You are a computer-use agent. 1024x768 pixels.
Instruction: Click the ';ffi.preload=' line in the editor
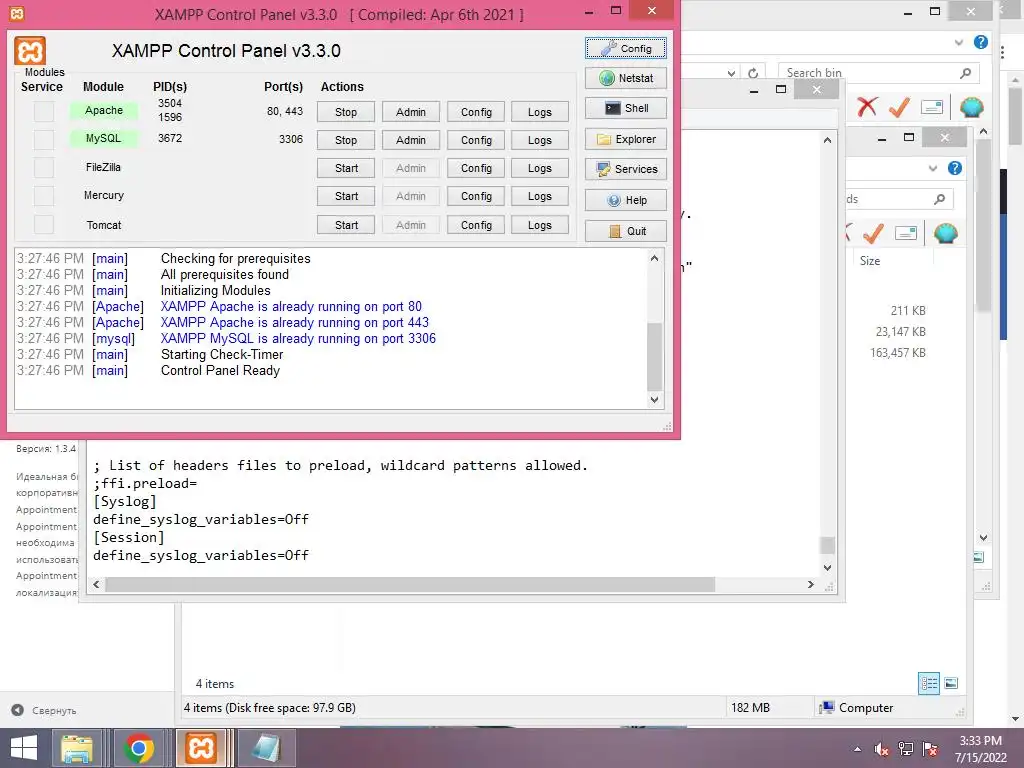pos(145,484)
